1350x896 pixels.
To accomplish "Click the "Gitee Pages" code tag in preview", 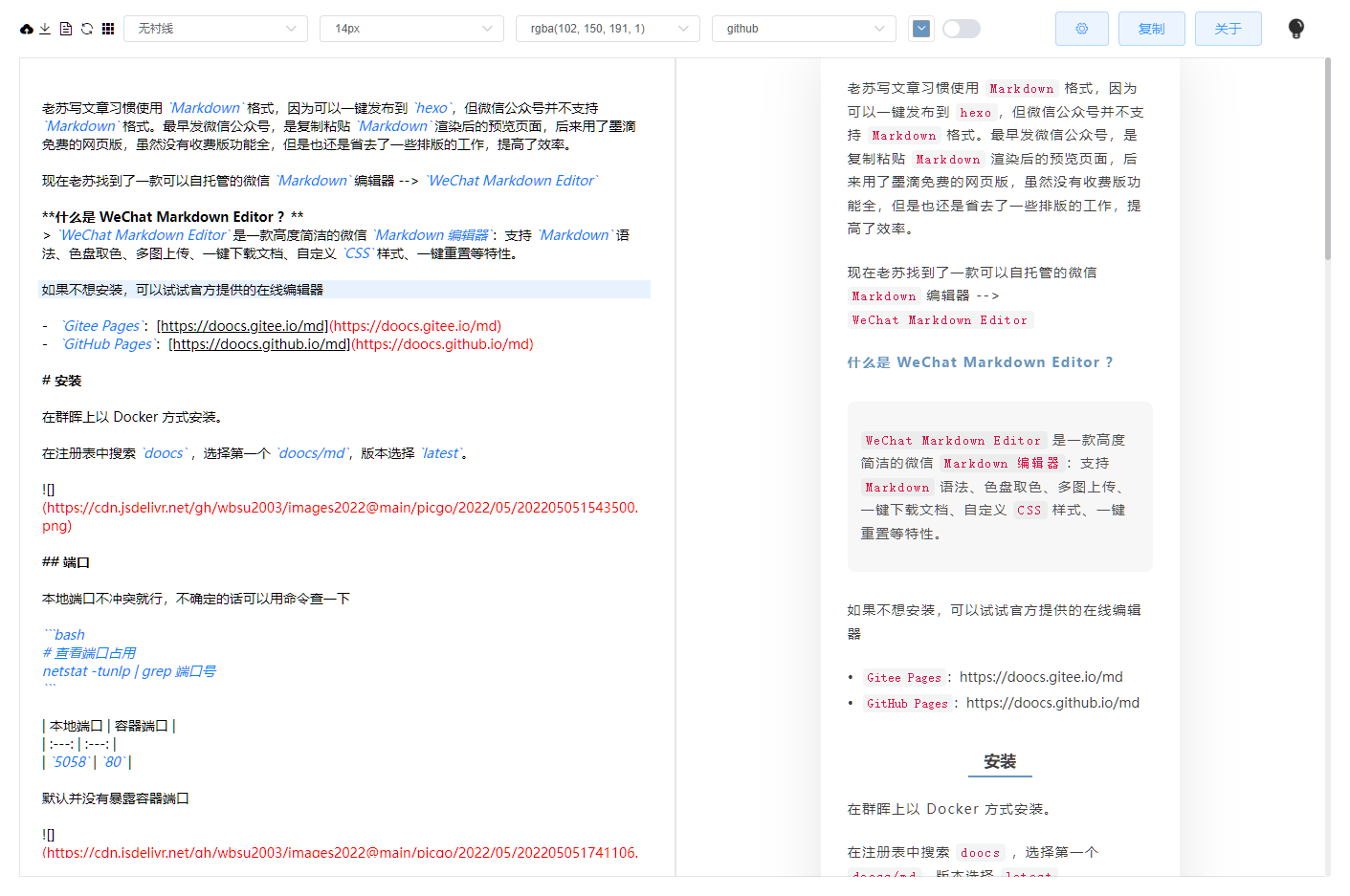I will click(904, 678).
